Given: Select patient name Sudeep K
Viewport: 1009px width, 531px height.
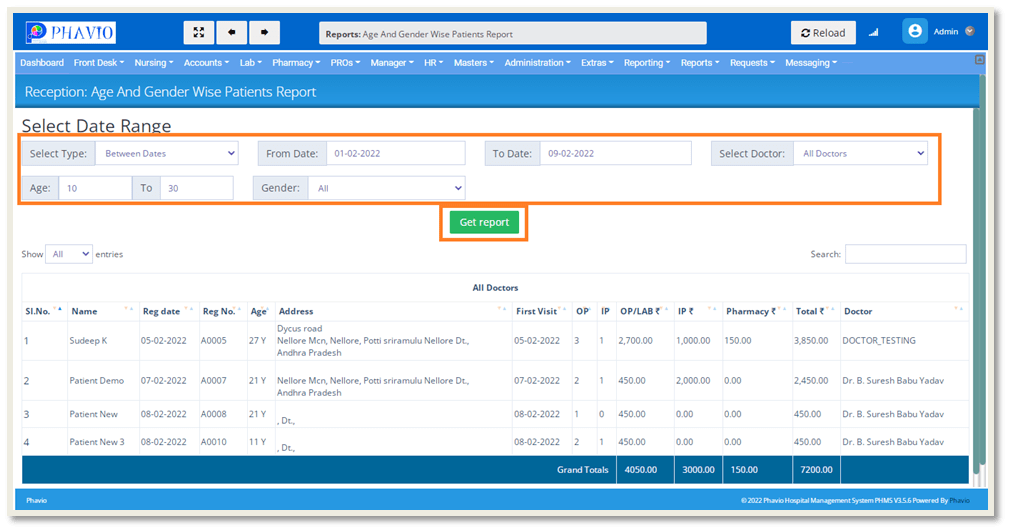Looking at the screenshot, I should coord(88,340).
